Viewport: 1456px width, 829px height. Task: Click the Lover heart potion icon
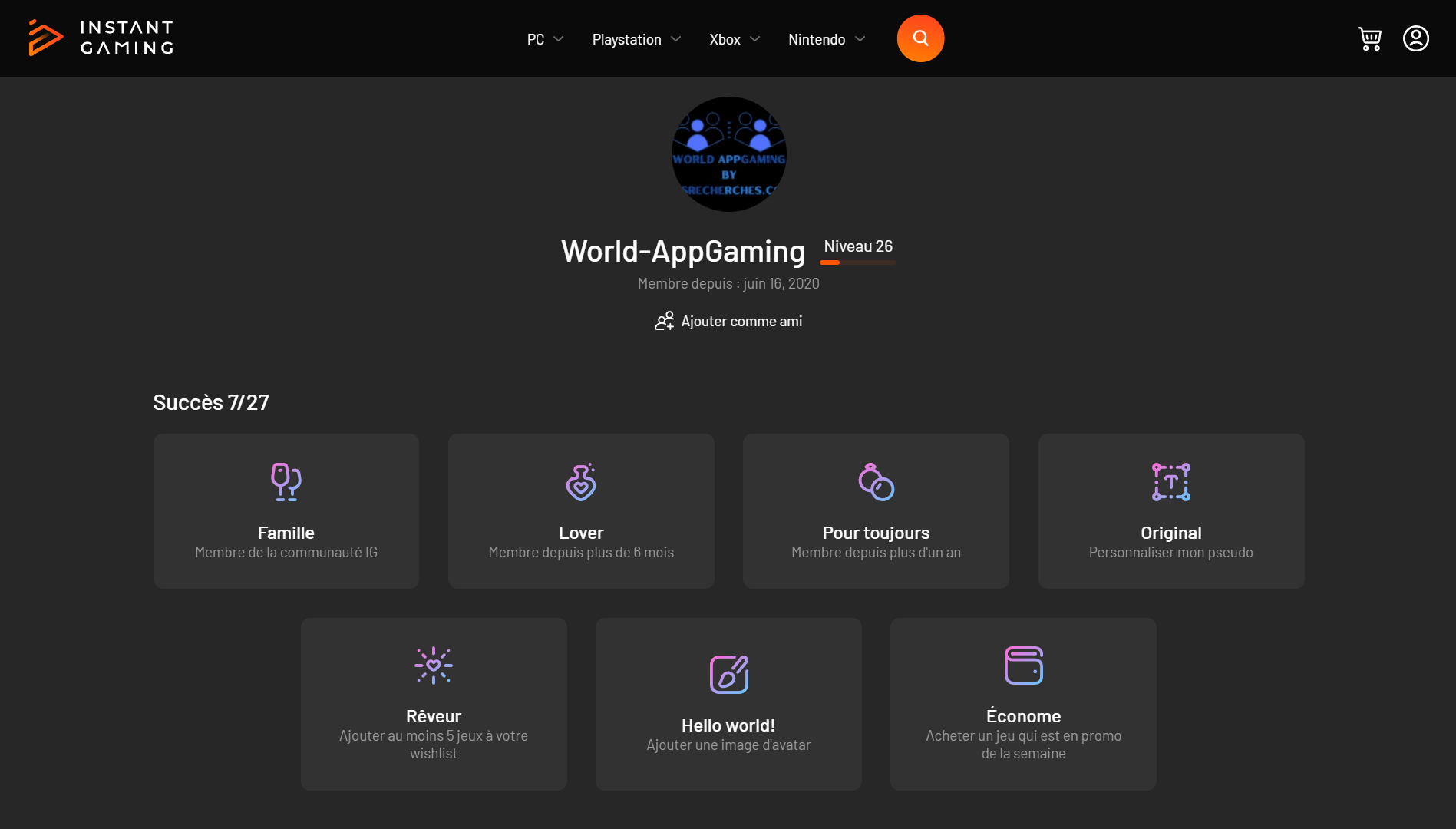click(x=581, y=482)
